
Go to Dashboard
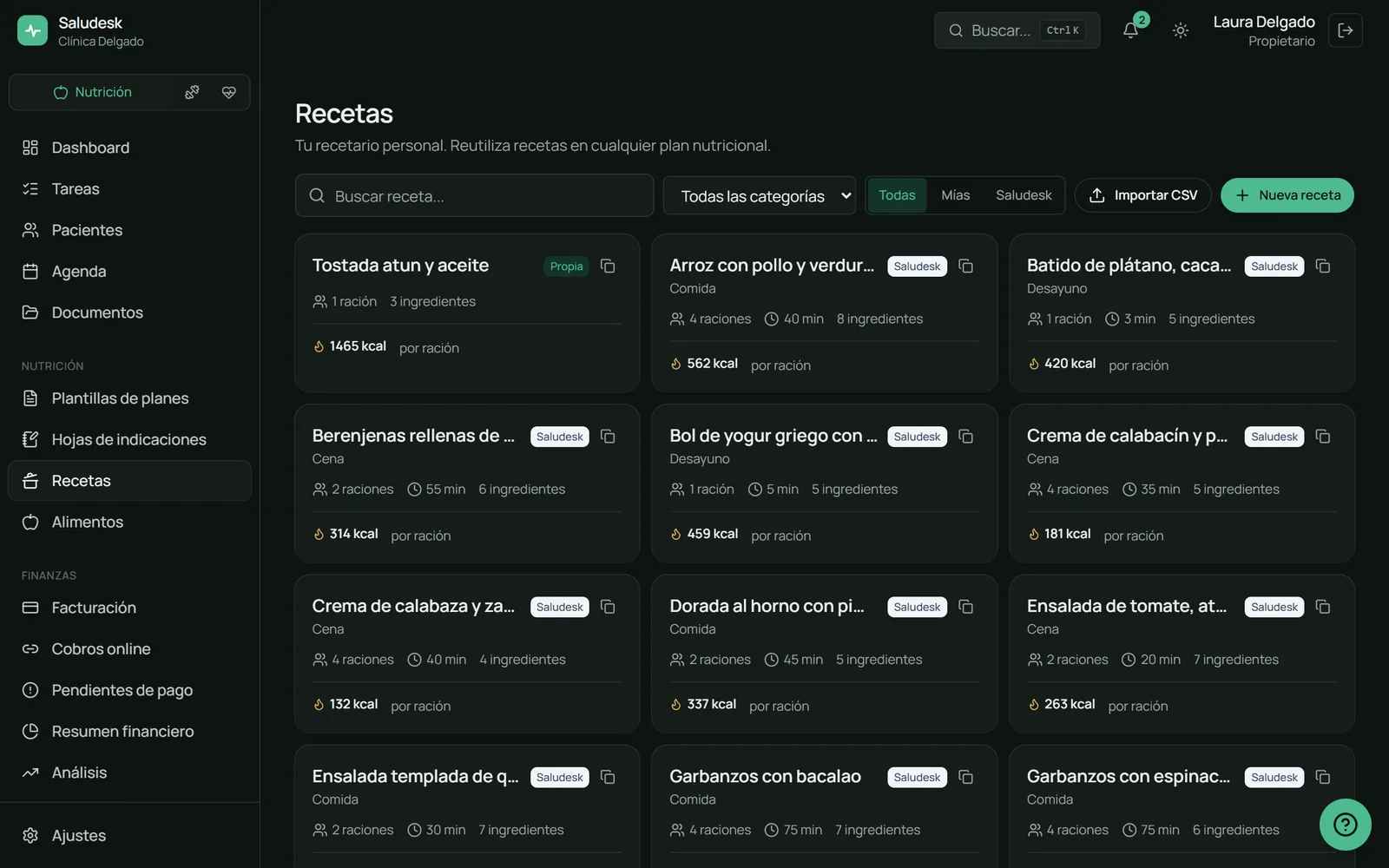129,148
